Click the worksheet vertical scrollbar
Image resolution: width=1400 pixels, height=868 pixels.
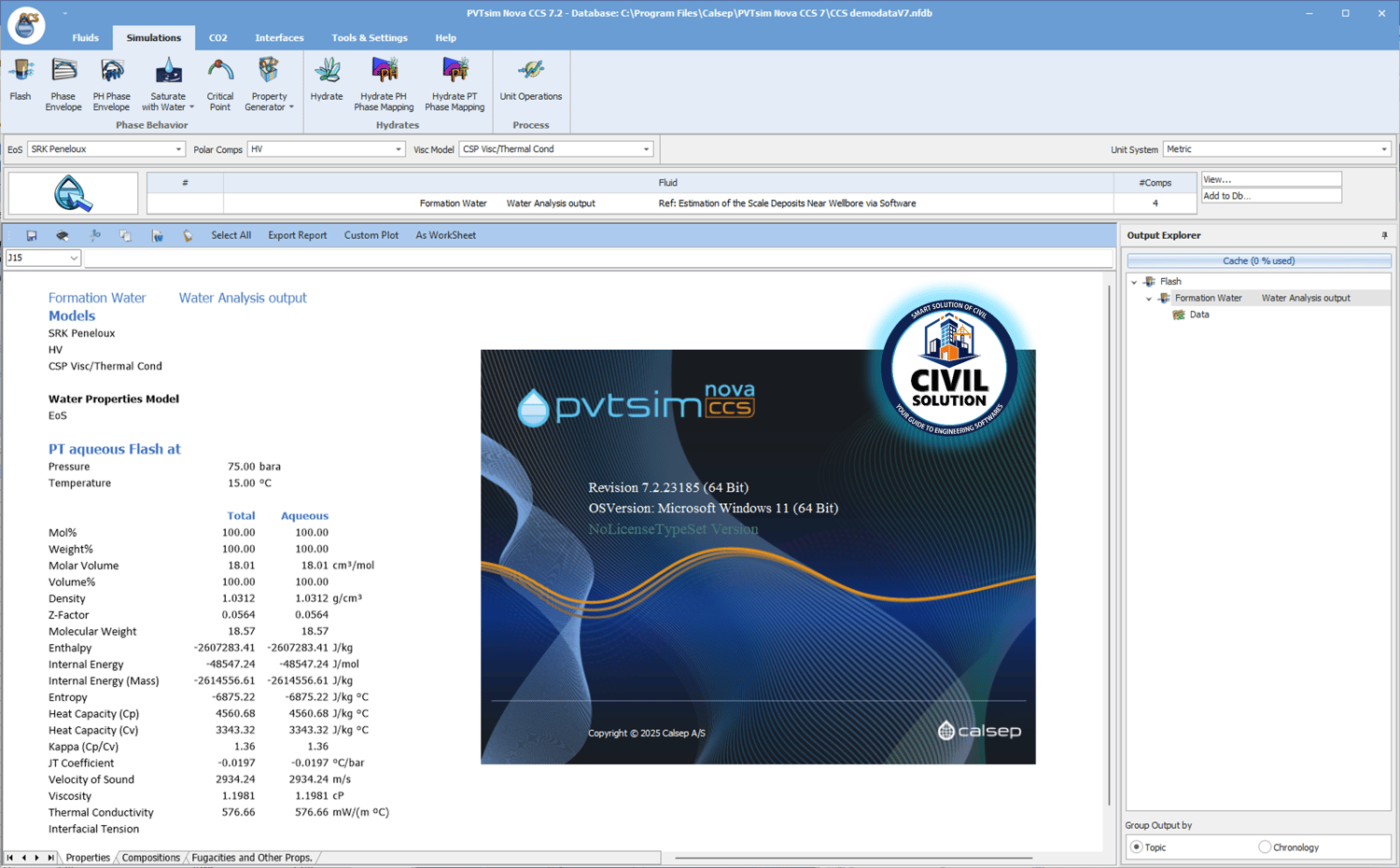coord(1109,544)
